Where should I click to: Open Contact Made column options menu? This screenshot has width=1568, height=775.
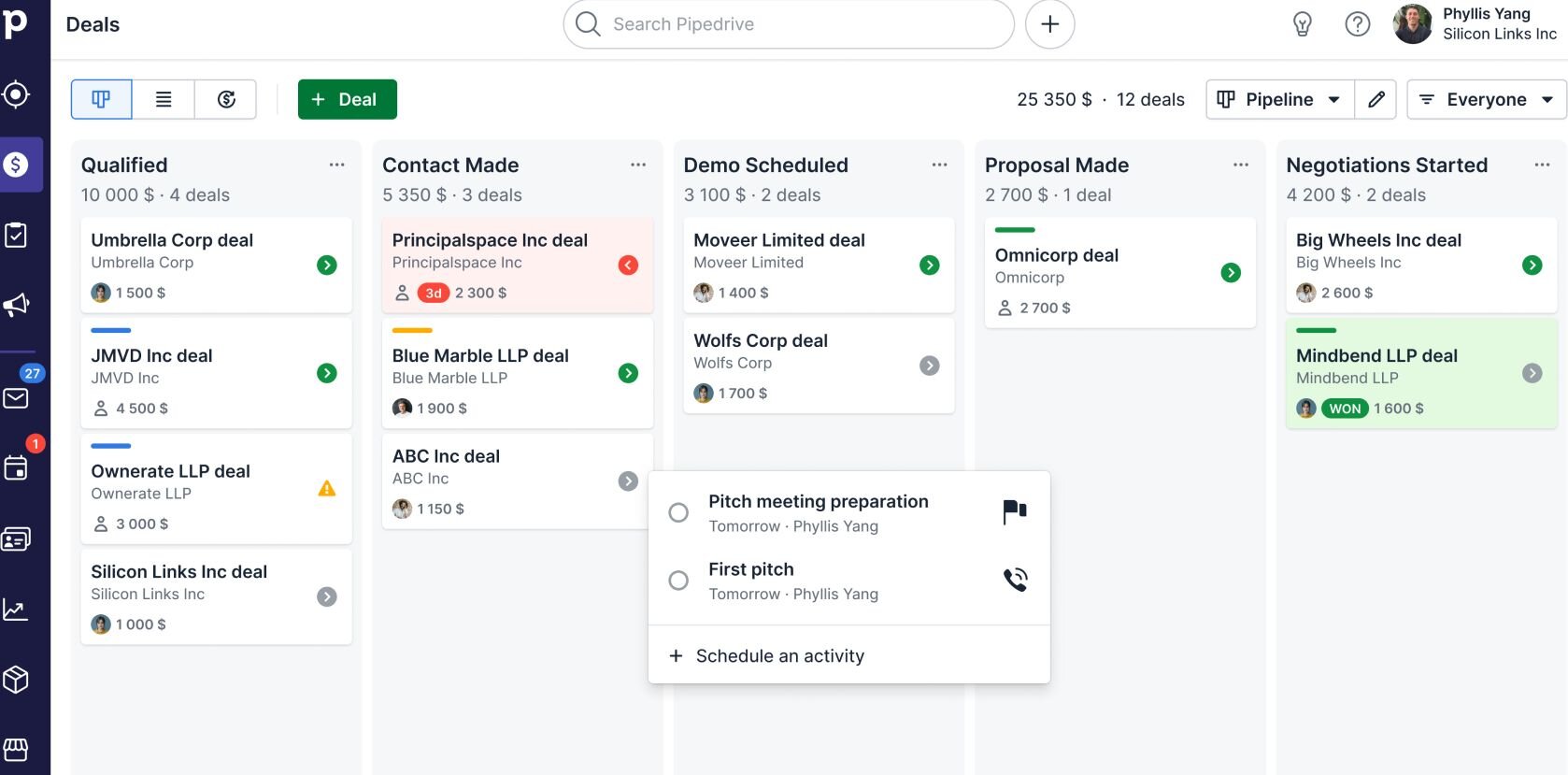(x=638, y=165)
